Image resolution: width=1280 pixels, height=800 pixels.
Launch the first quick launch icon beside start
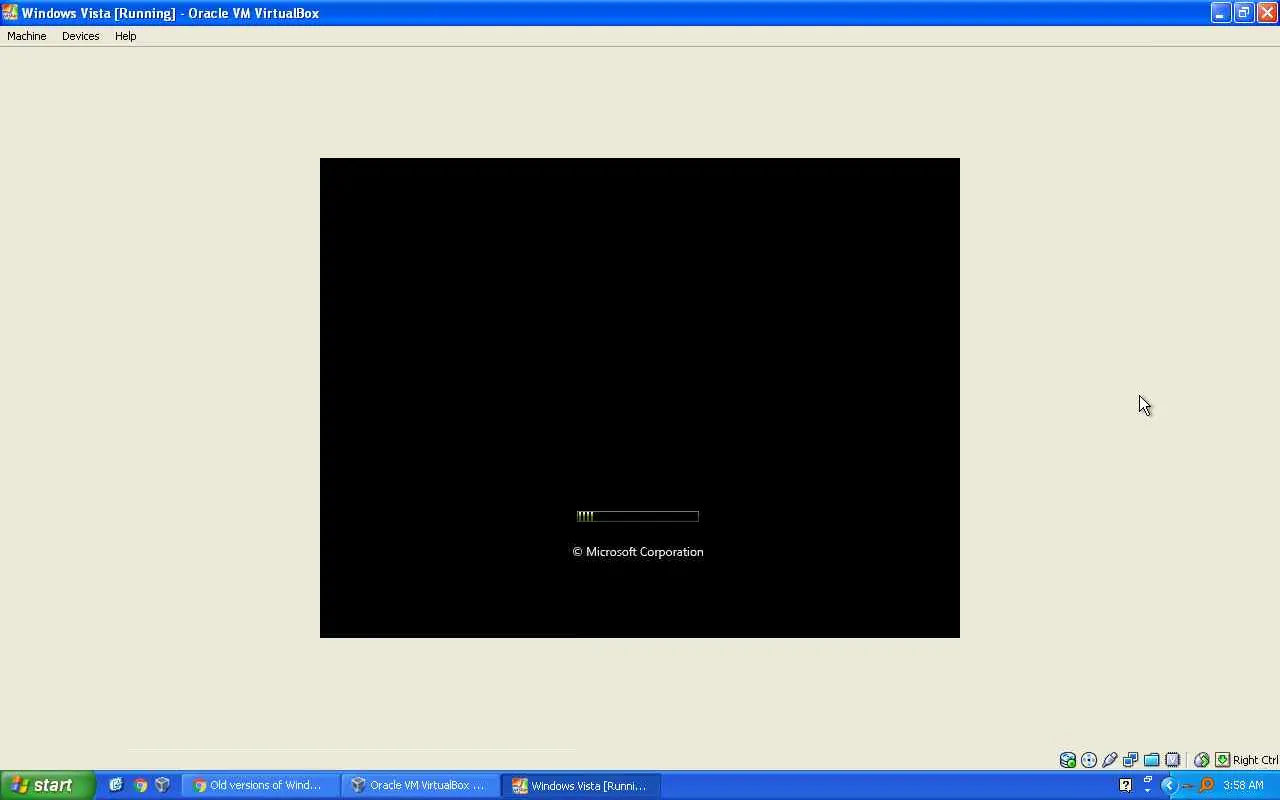coord(116,785)
